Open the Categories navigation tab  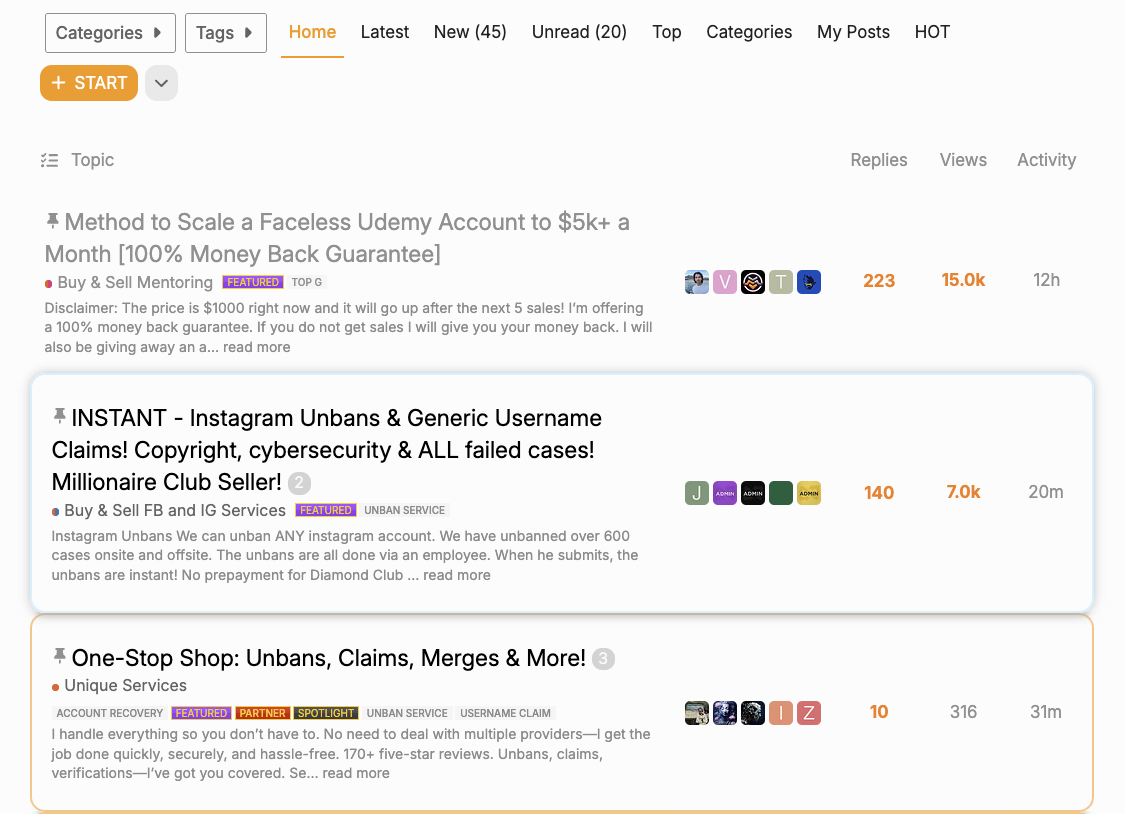click(749, 32)
